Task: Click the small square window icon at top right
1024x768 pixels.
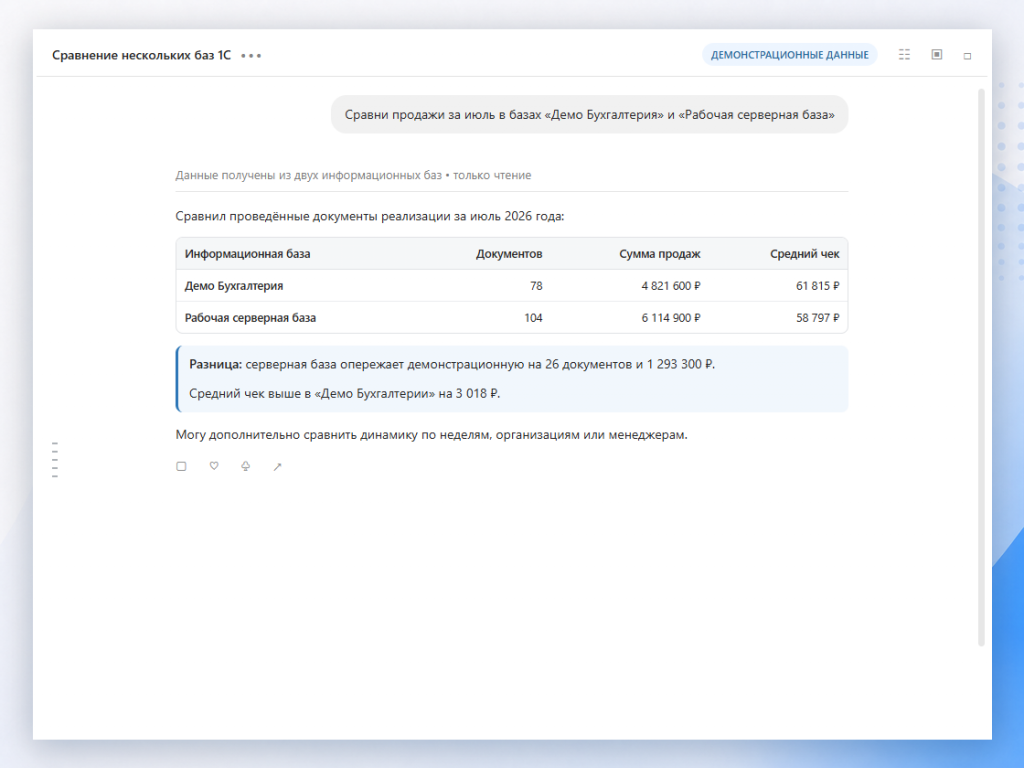Action: [967, 56]
